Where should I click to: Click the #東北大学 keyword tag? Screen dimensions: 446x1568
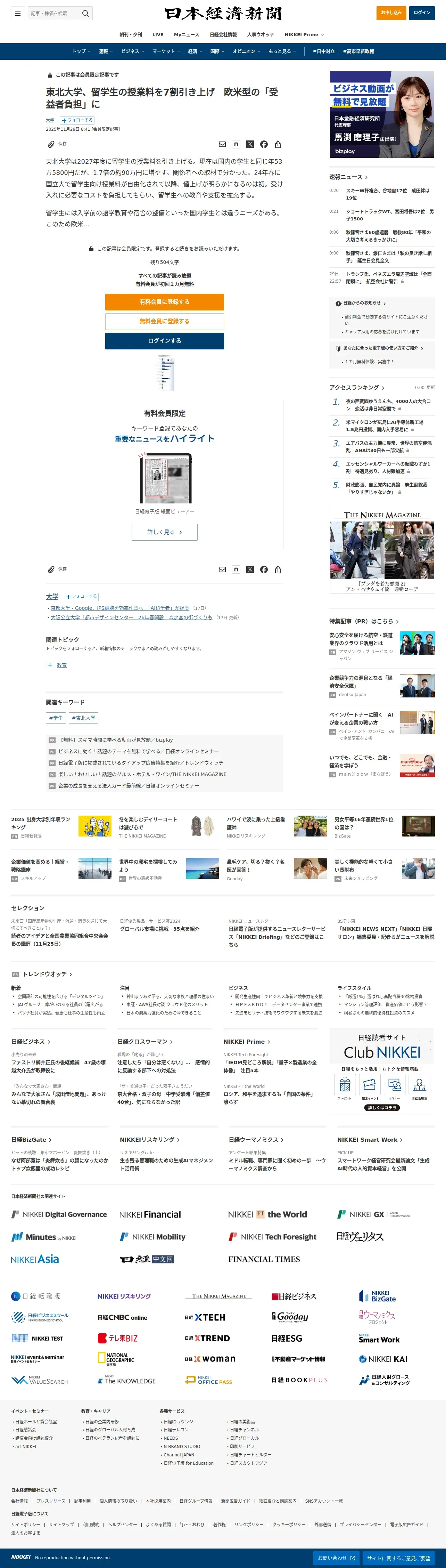click(x=84, y=718)
